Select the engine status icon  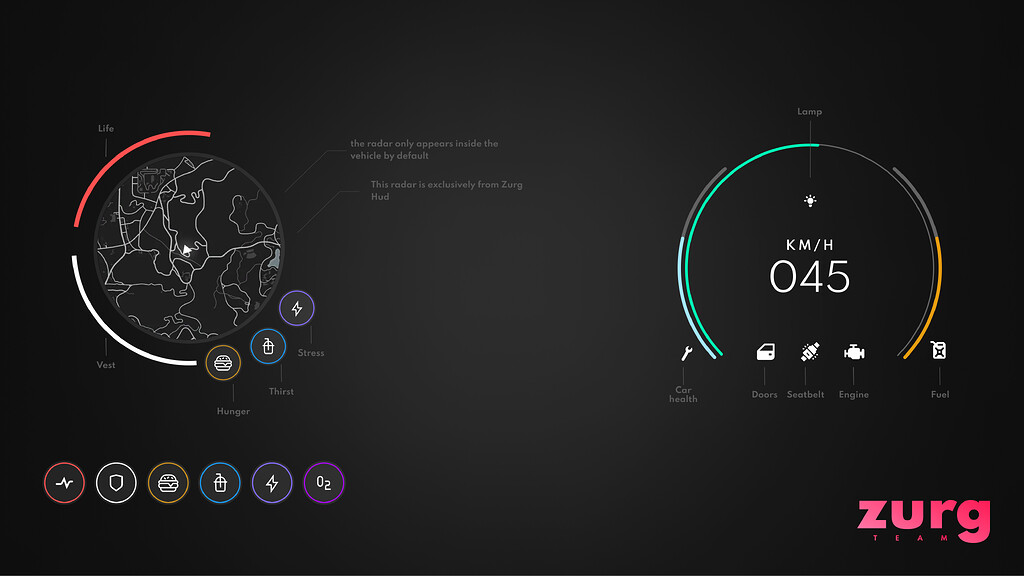click(854, 352)
